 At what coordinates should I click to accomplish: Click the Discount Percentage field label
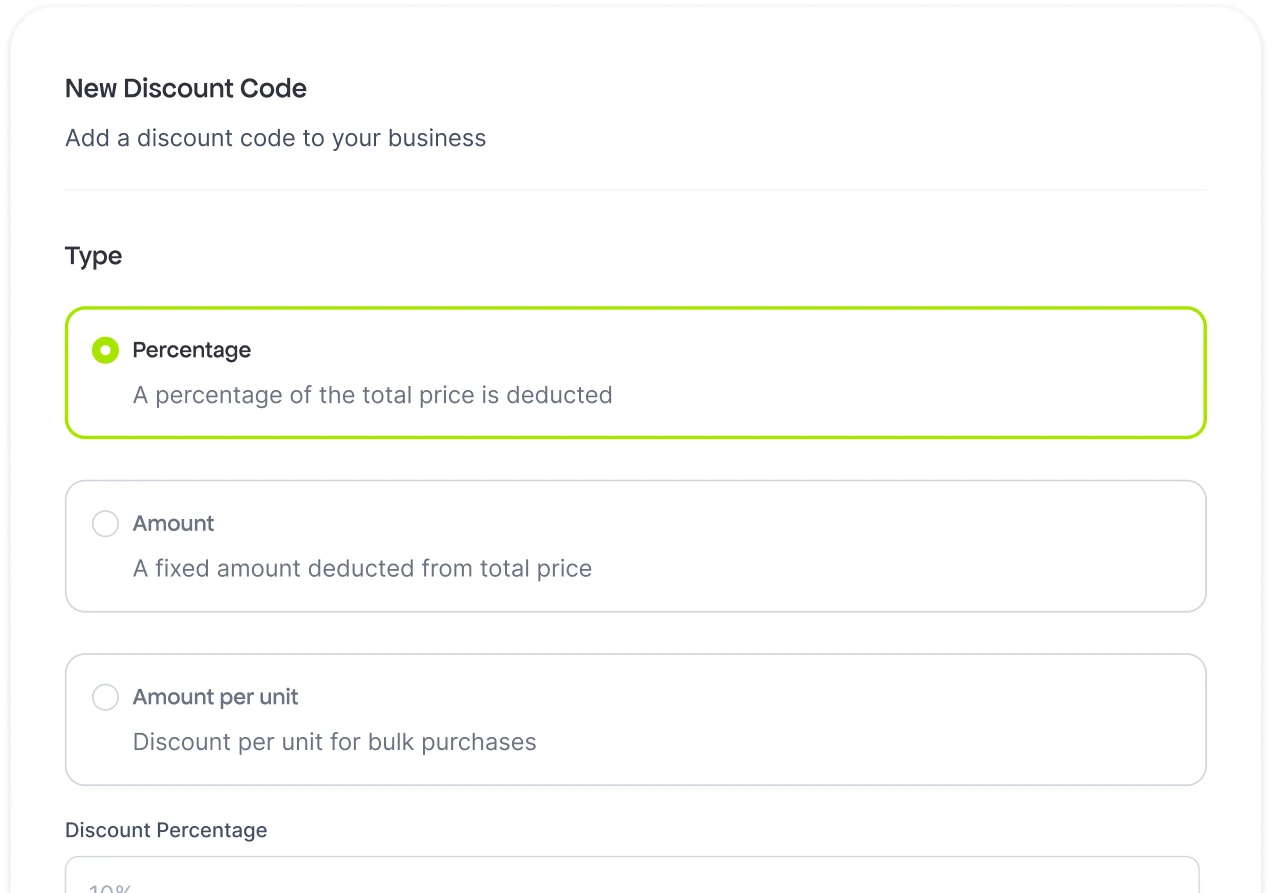[x=166, y=830]
